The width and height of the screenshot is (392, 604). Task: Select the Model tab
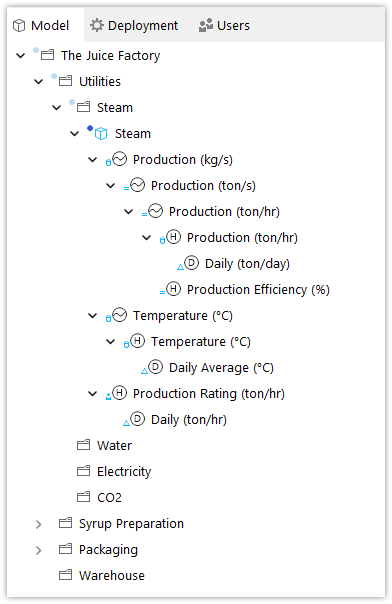pyautogui.click(x=41, y=25)
